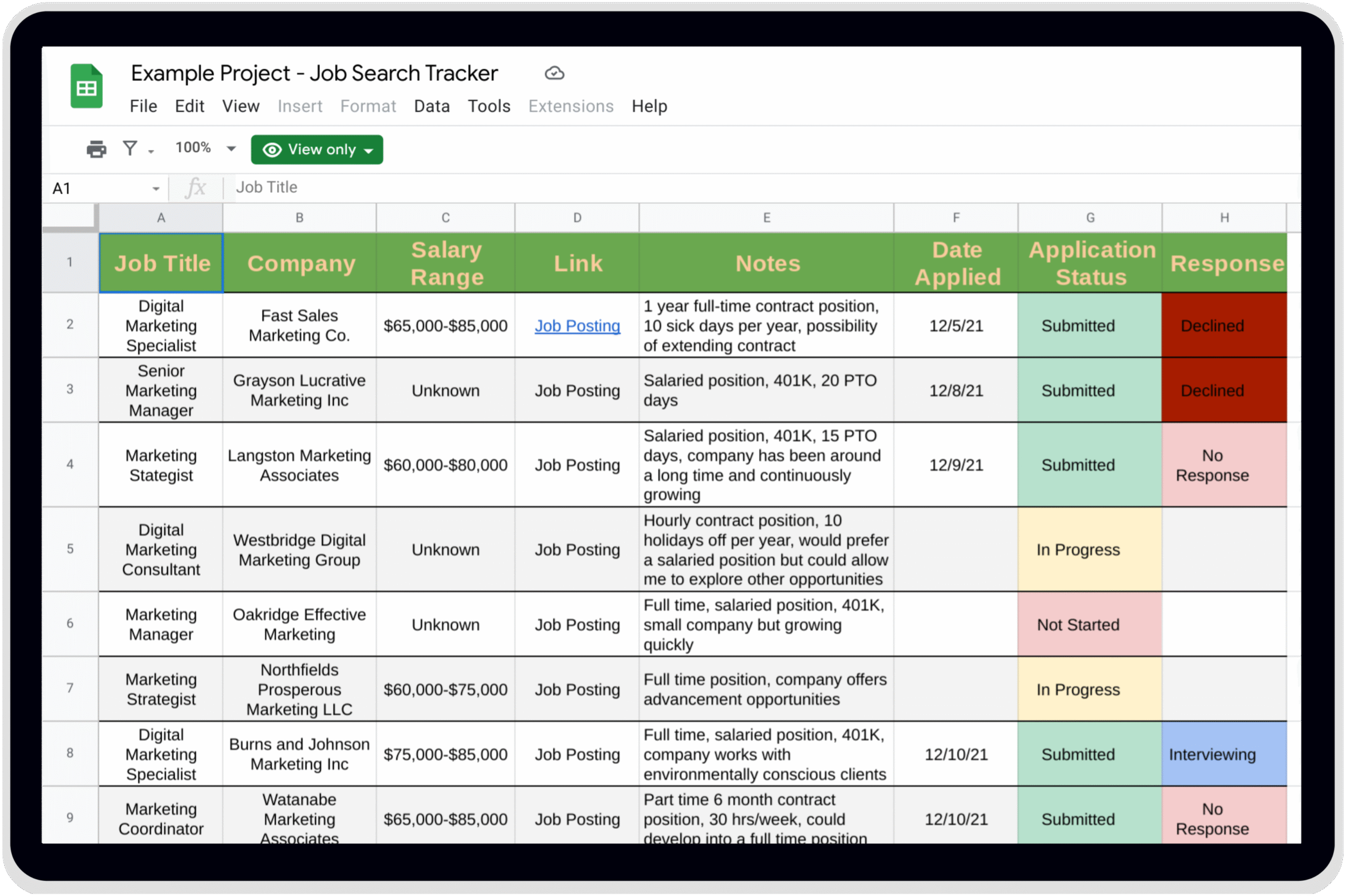Viewport: 1345px width, 896px height.
Task: Click the eye icon in View only
Action: 272,150
